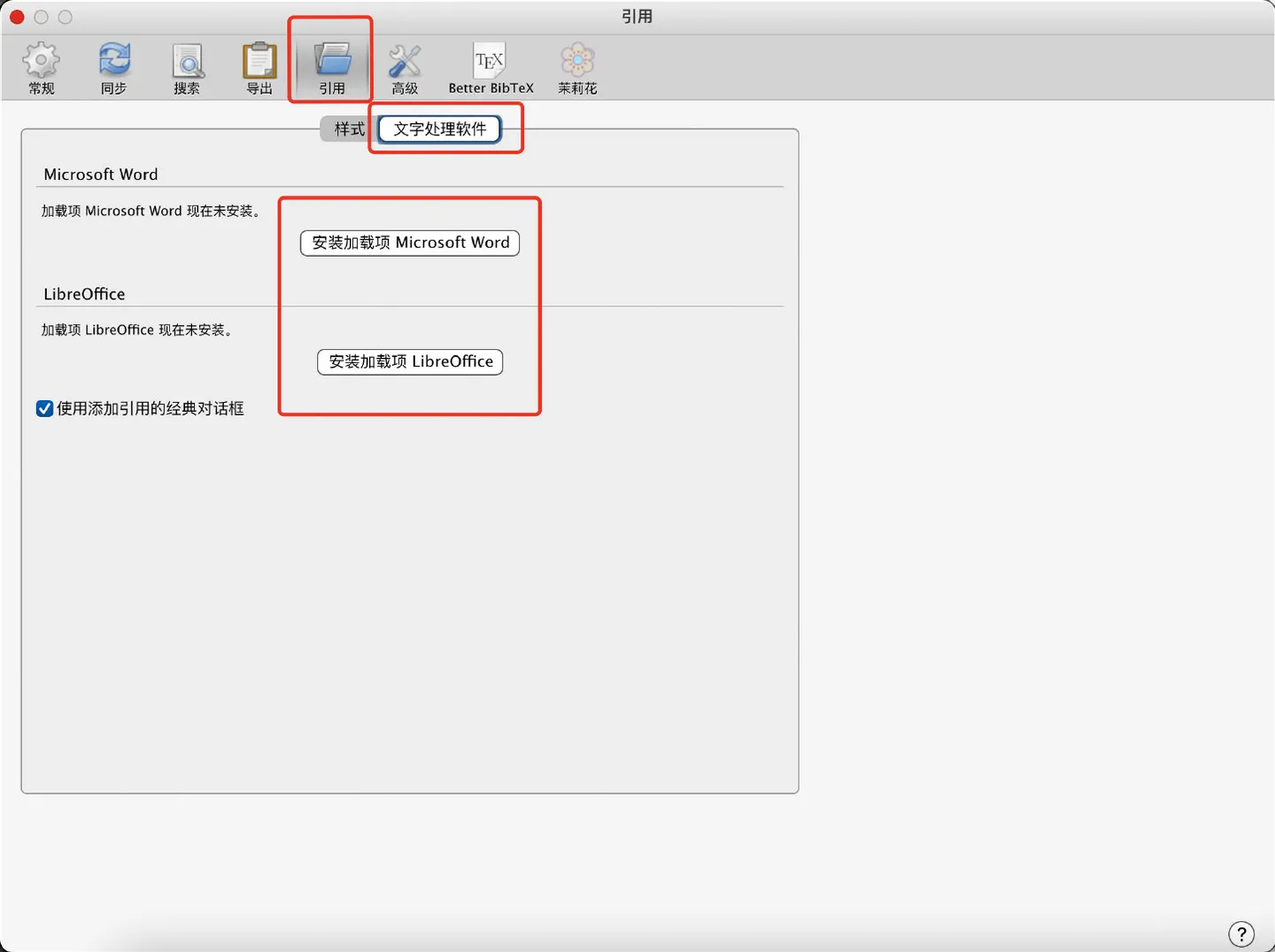Select the 引用 cite preferences pane
This screenshot has width=1275, height=952.
(332, 68)
